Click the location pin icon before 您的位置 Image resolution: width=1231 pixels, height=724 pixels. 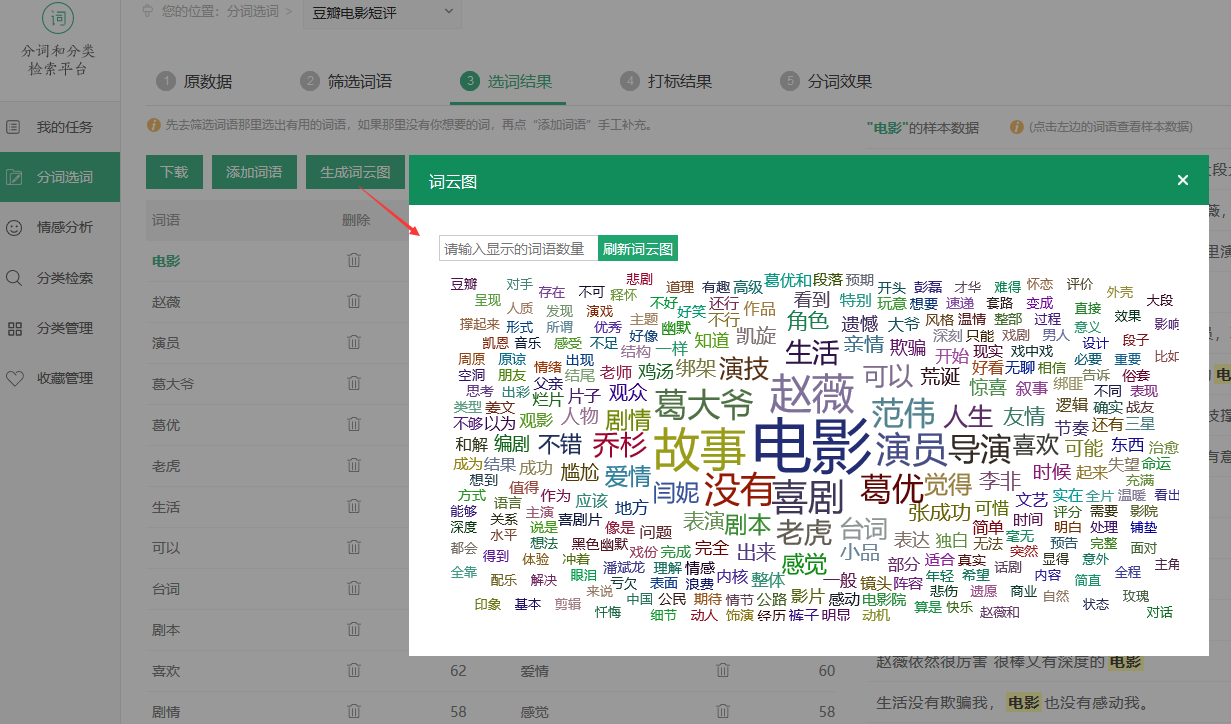click(x=149, y=11)
